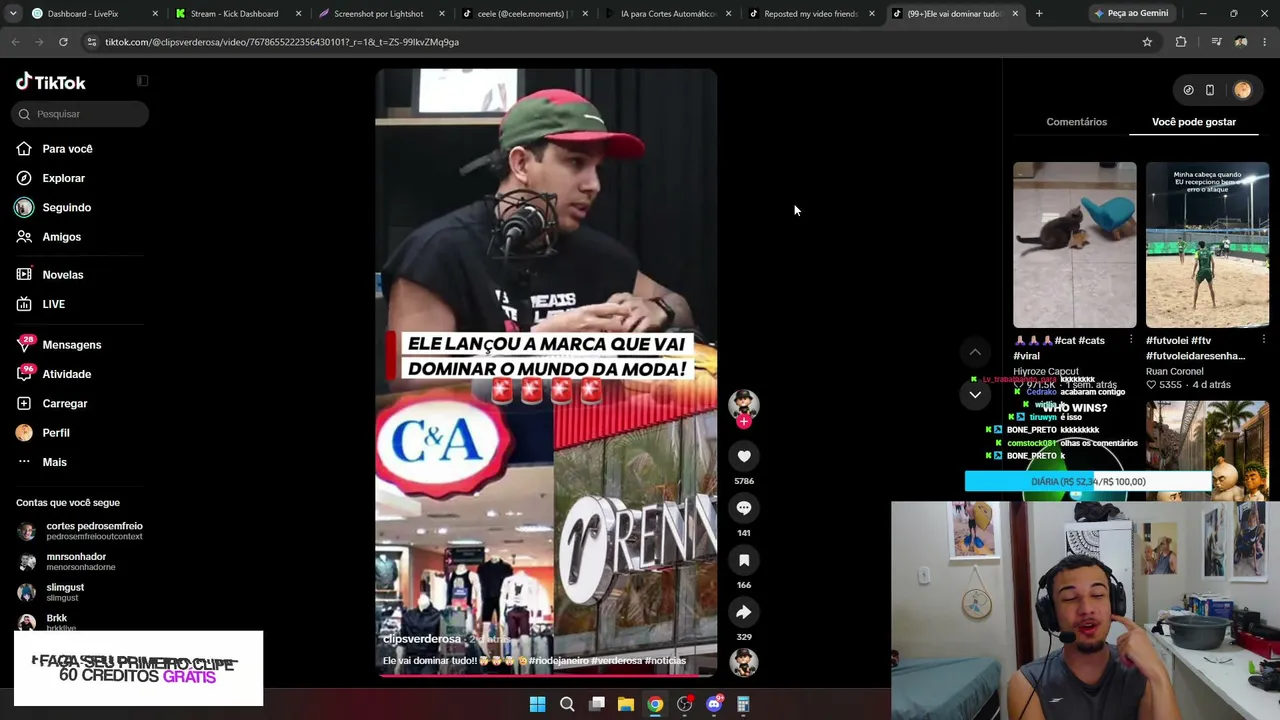Switch to the Dashboard - LivePix tab
1280x720 pixels.
[x=83, y=14]
